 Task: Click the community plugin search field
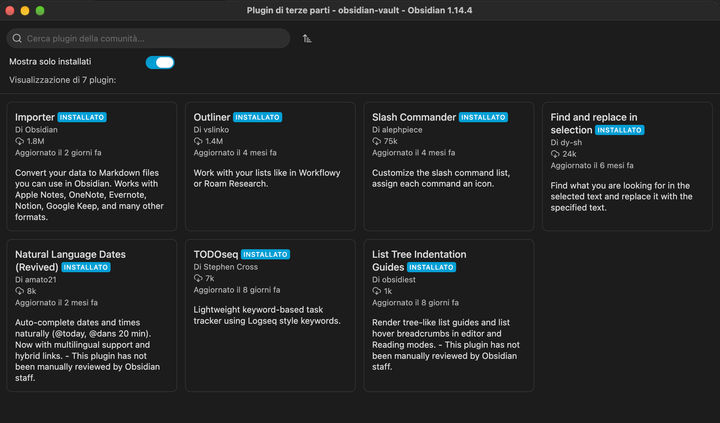pos(148,38)
